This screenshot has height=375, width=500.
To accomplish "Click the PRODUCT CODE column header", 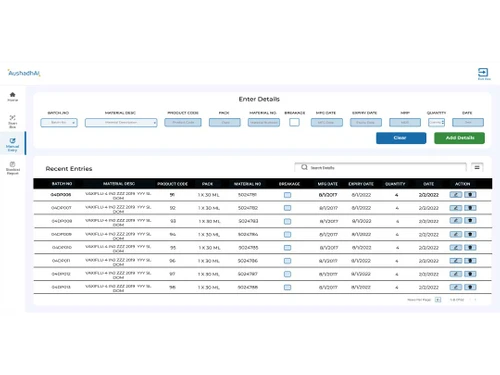I will pos(172,184).
